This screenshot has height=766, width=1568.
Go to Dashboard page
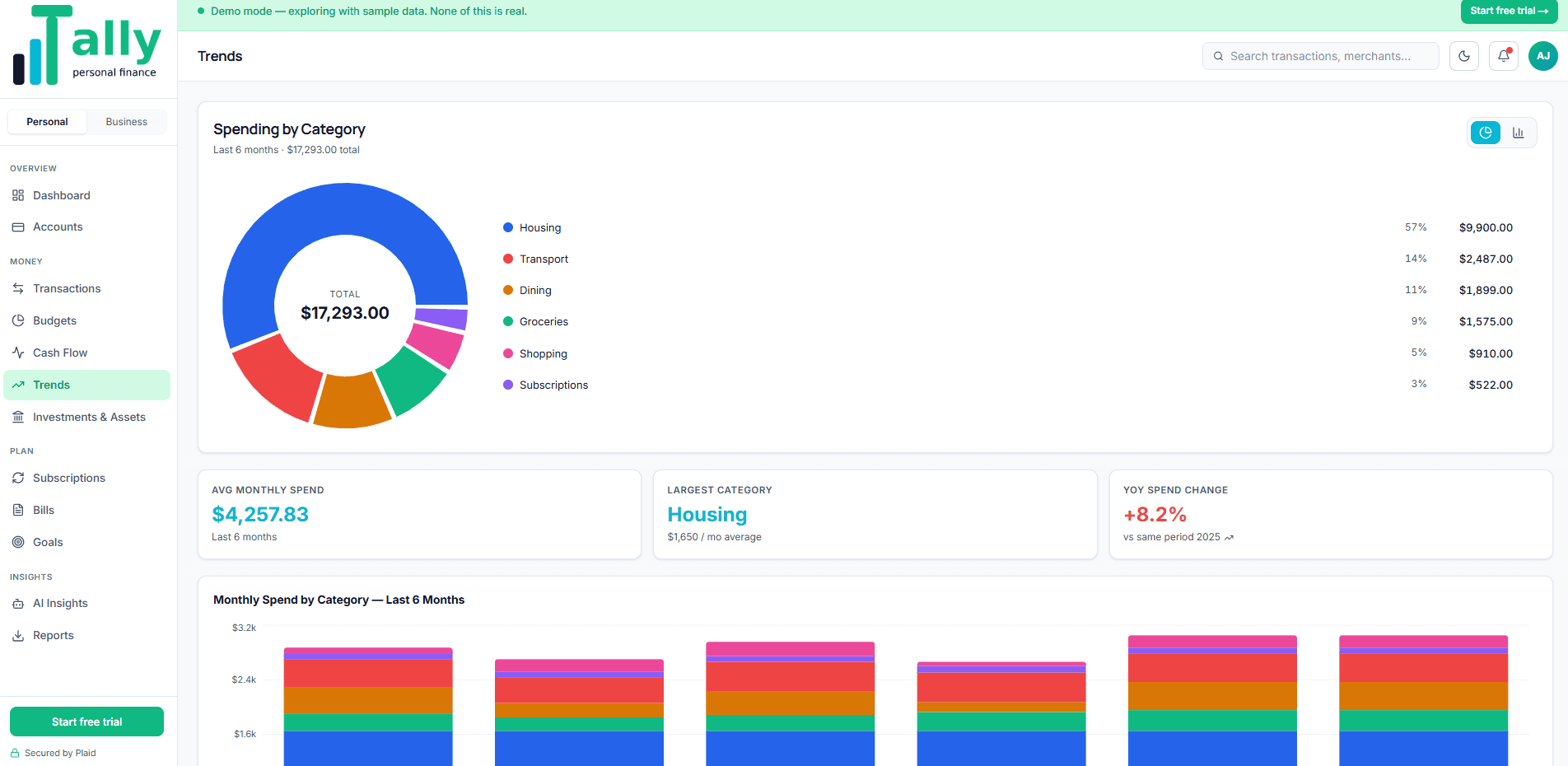[x=87, y=195]
